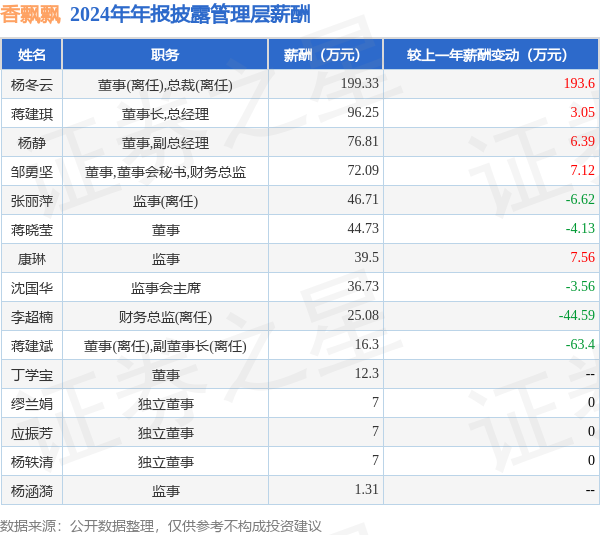The width and height of the screenshot is (600, 535).
Task: Select the name cell 康琳
Action: pyautogui.click(x=32, y=259)
